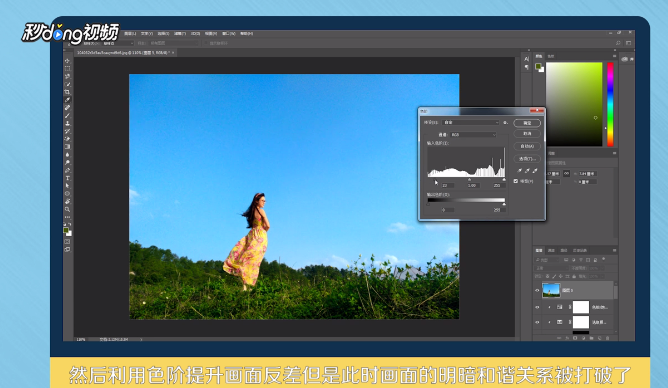Select the Rectangular Marquee tool
The image size is (668, 388).
click(67, 69)
